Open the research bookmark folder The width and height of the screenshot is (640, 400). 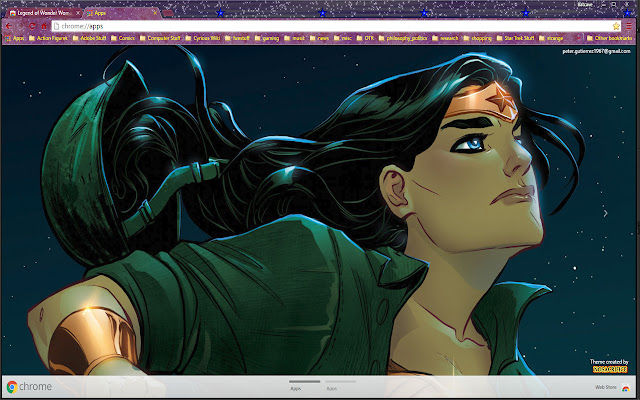445,38
